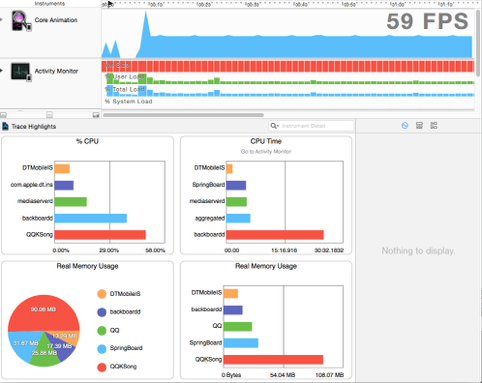Image resolution: width=482 pixels, height=383 pixels.
Task: Click the 31.87 MB blue pie slice
Action: coord(25,345)
